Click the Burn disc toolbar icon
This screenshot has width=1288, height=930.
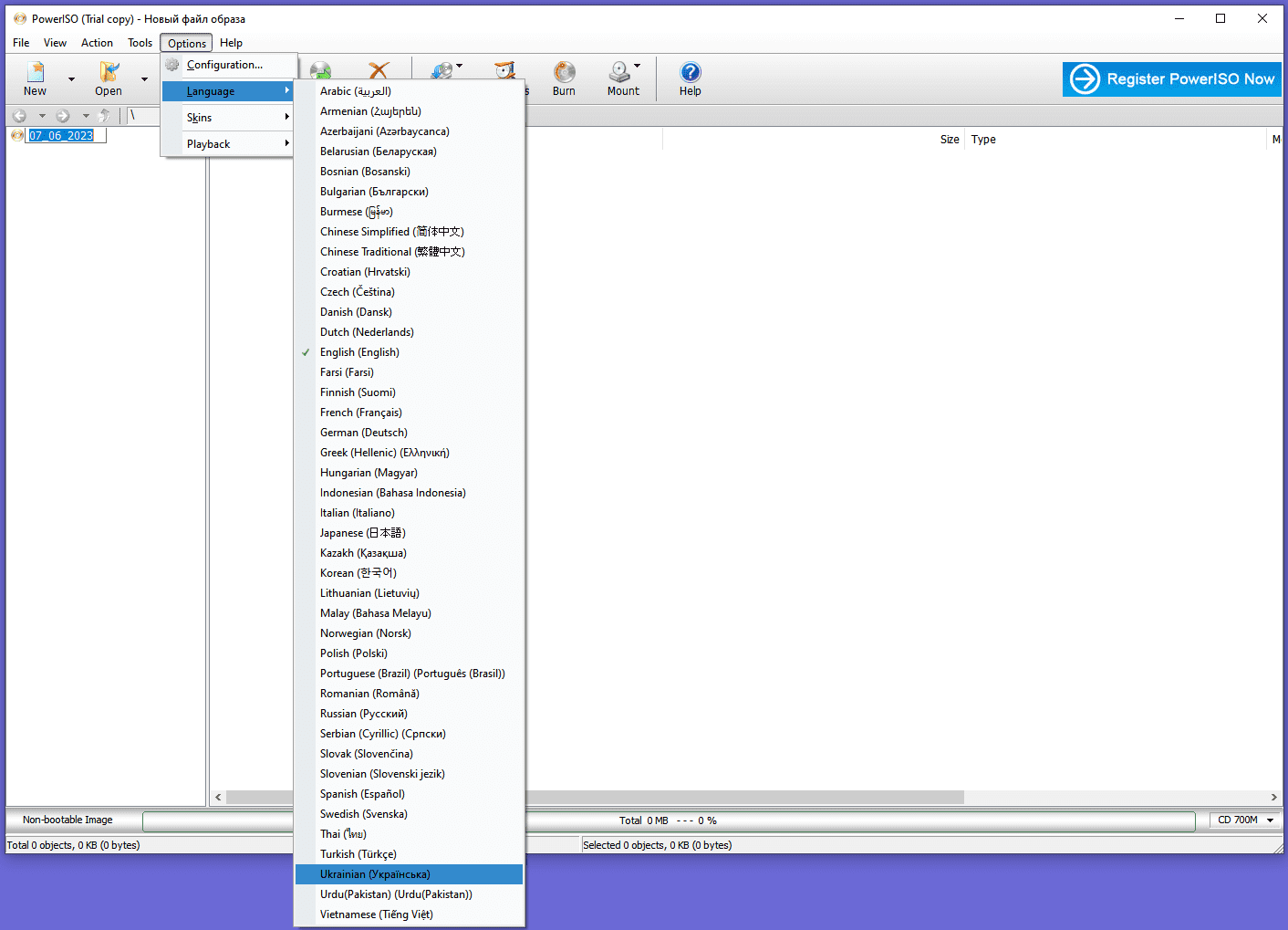(x=565, y=72)
